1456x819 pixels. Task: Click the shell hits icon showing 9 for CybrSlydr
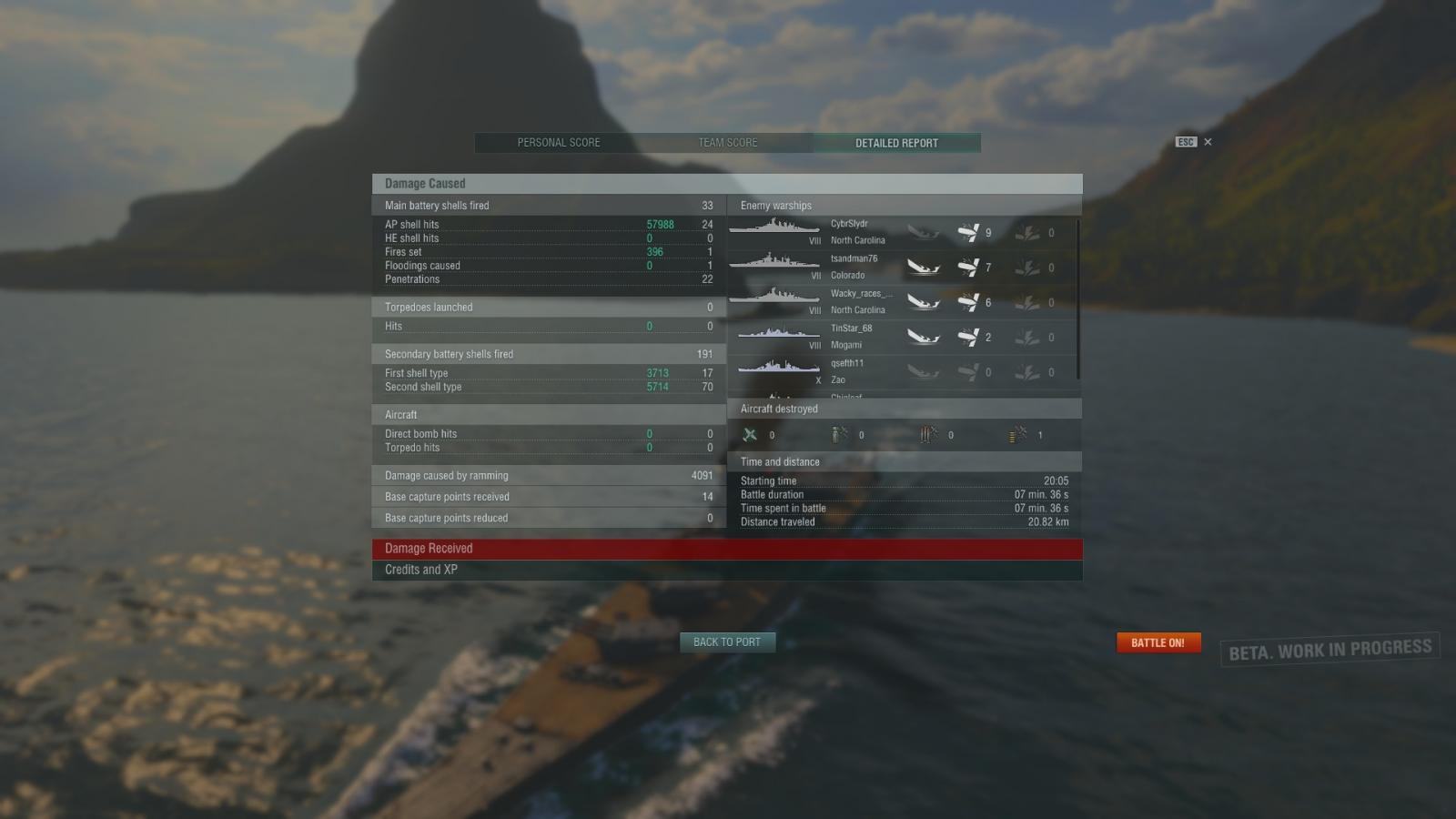(968, 233)
